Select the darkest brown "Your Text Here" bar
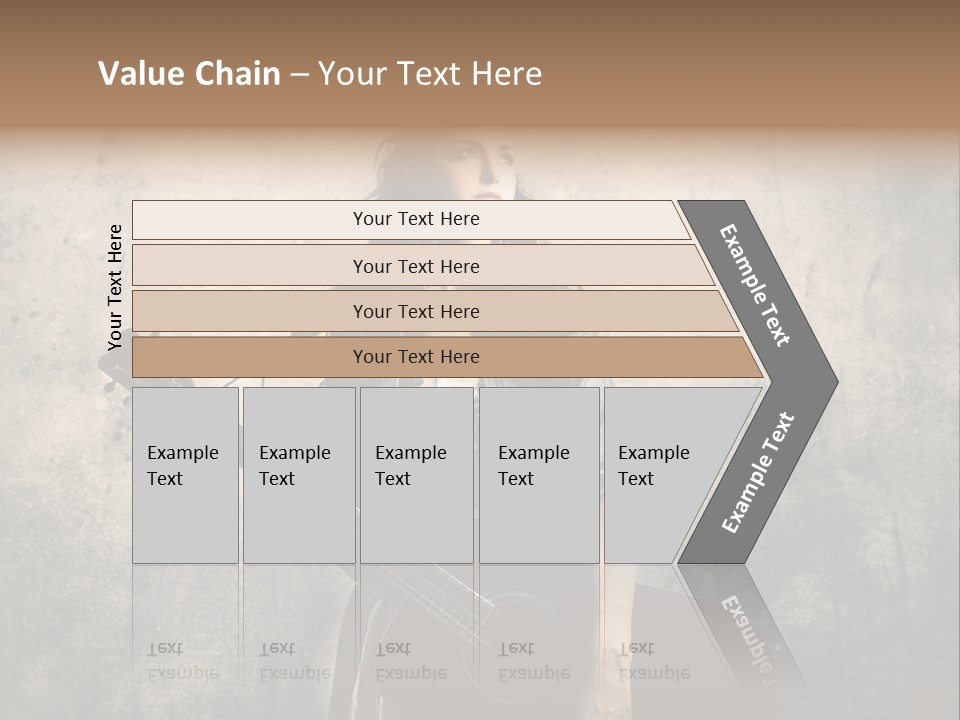This screenshot has width=960, height=720. tap(415, 357)
